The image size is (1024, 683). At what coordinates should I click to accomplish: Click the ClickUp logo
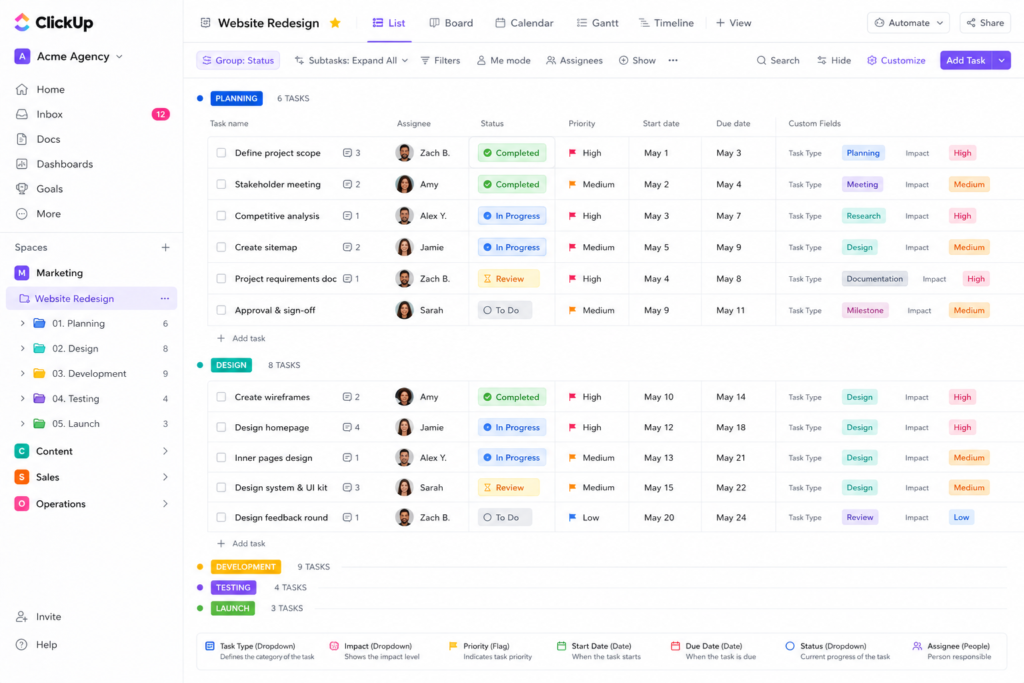(x=54, y=22)
